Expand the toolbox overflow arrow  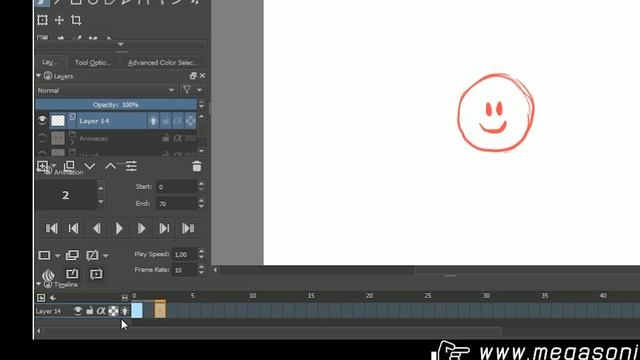point(120,44)
